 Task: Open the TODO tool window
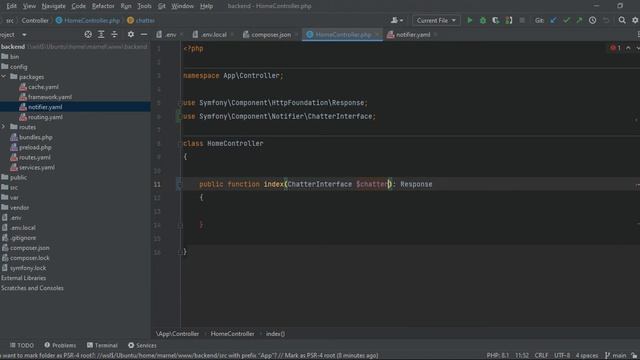(x=22, y=345)
